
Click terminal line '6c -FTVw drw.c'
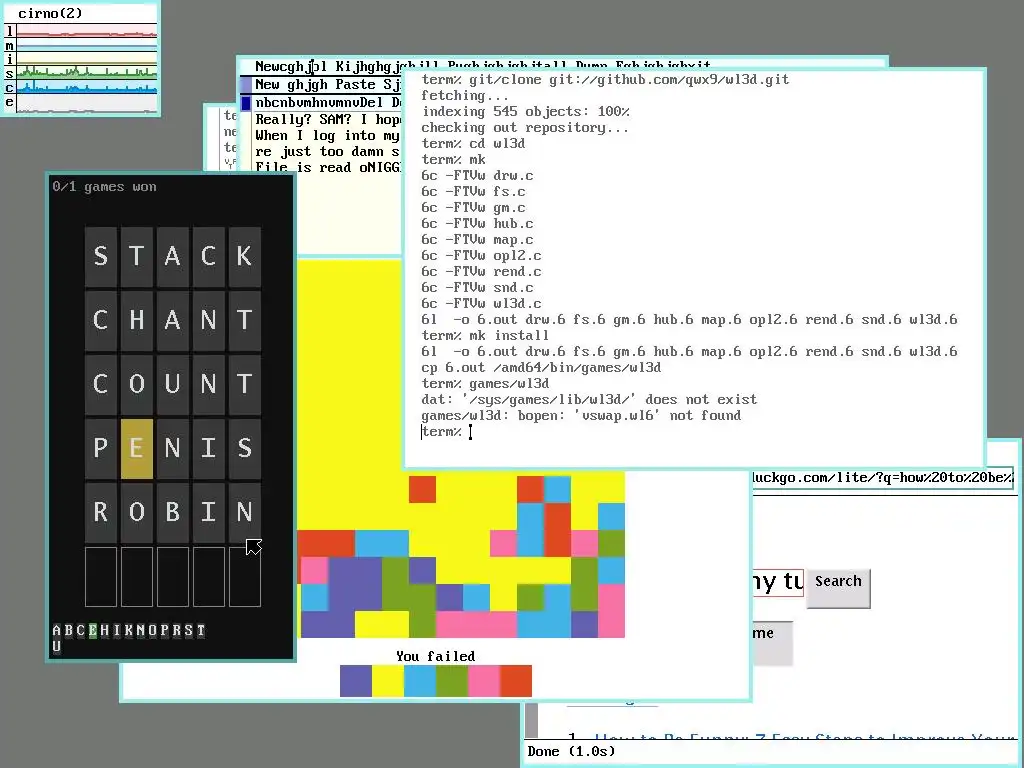coord(477,176)
